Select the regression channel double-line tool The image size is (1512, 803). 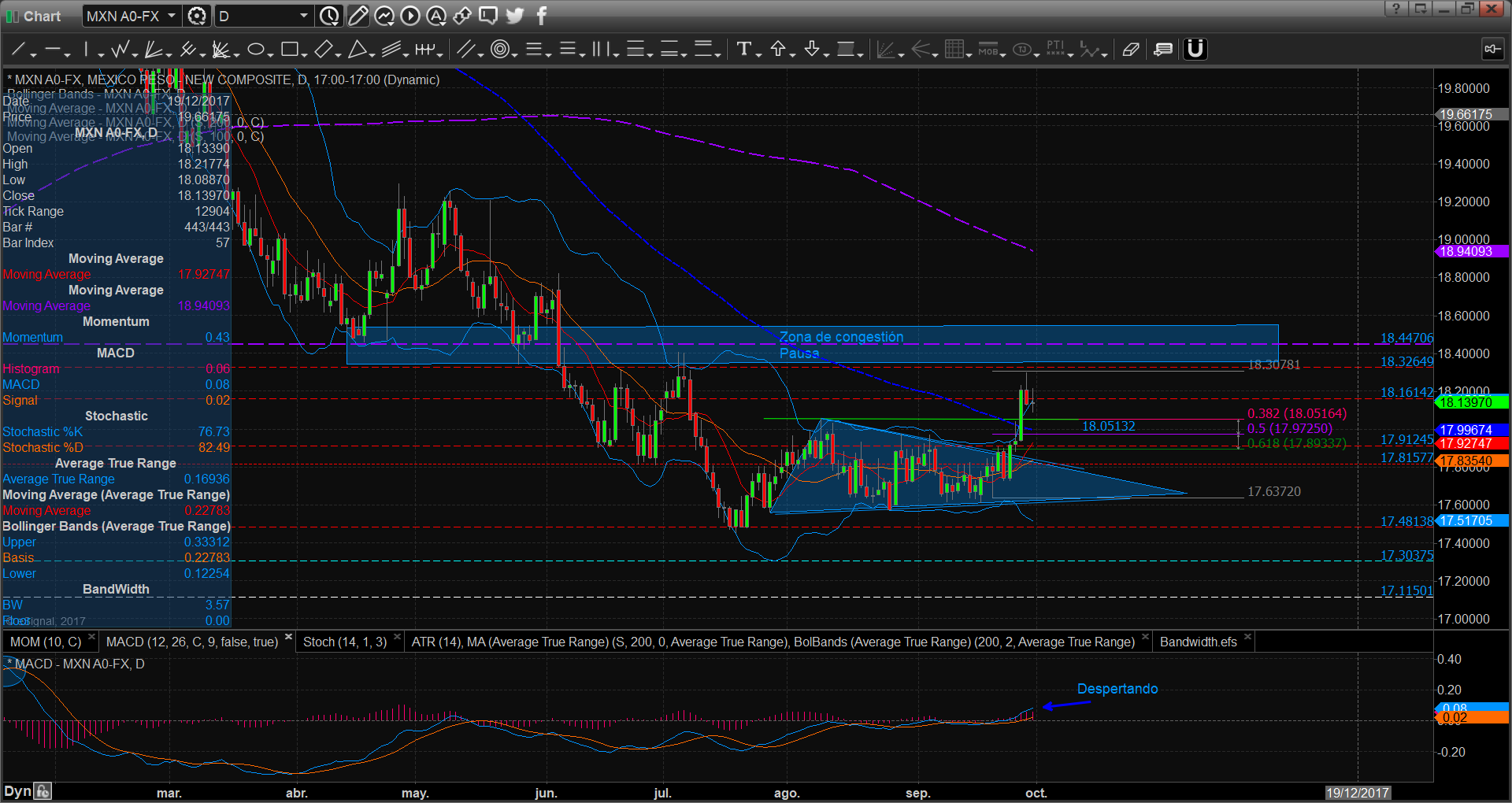465,50
